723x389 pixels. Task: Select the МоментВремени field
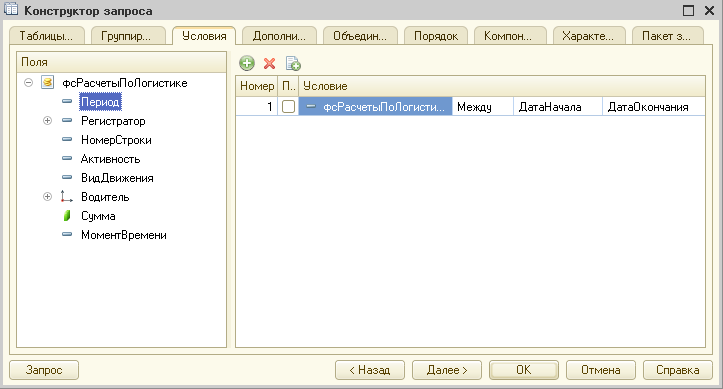(124, 235)
